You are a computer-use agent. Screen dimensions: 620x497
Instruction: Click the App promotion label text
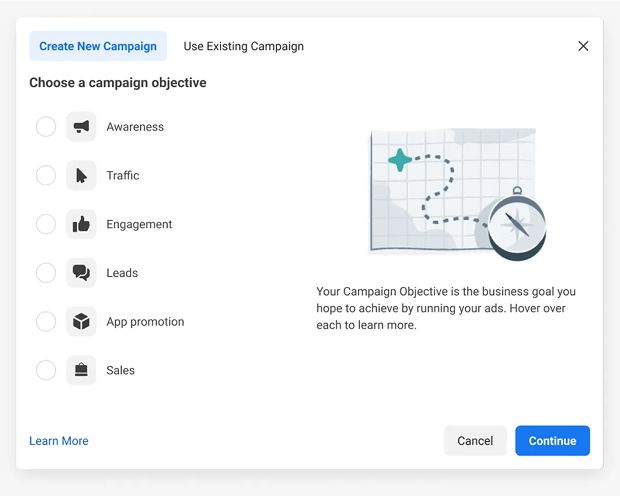[145, 322]
